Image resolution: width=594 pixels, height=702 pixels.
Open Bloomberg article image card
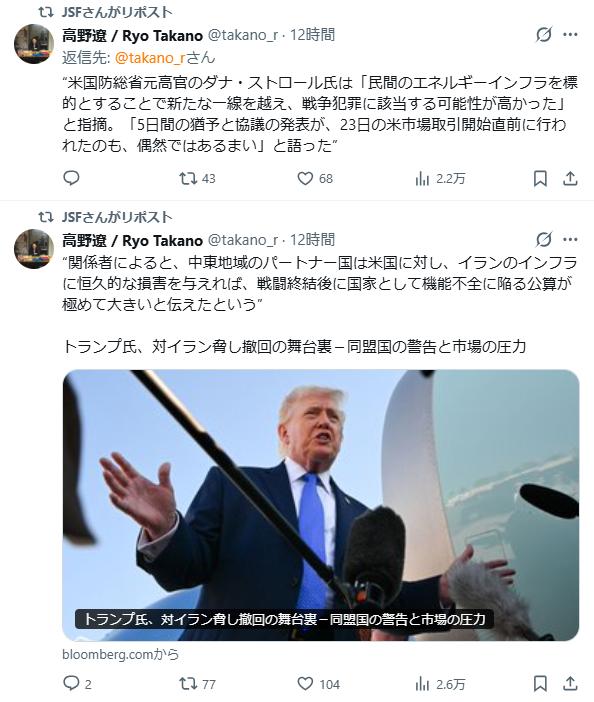(321, 505)
